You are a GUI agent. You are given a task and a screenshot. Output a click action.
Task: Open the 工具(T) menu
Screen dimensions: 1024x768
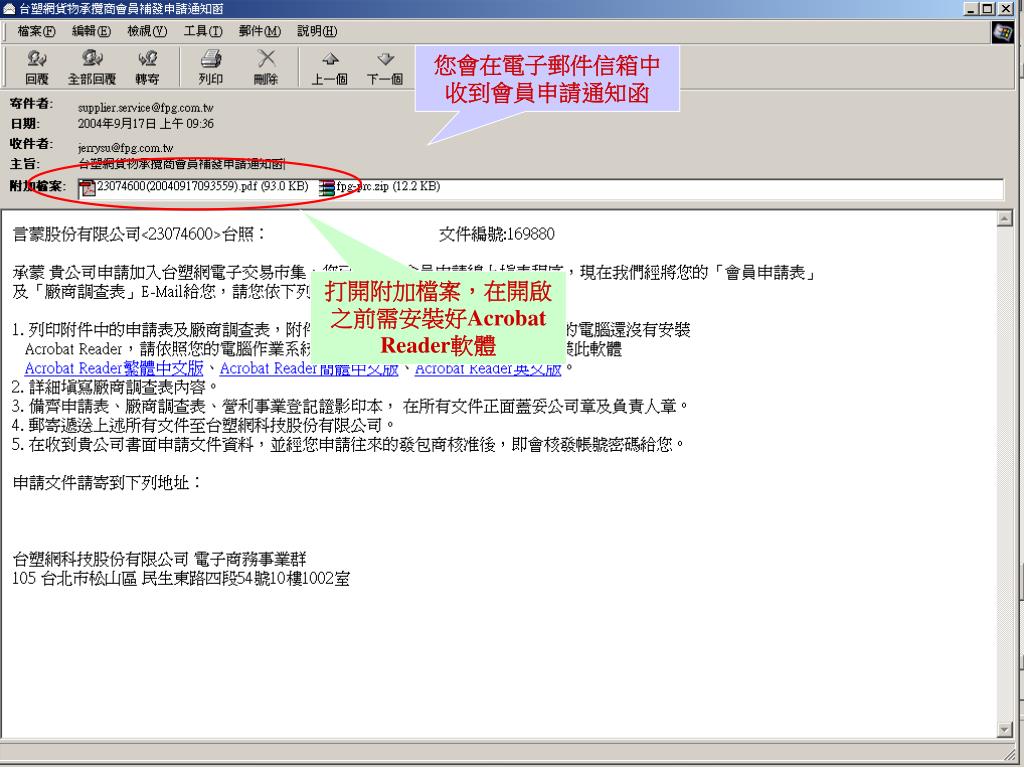(203, 31)
